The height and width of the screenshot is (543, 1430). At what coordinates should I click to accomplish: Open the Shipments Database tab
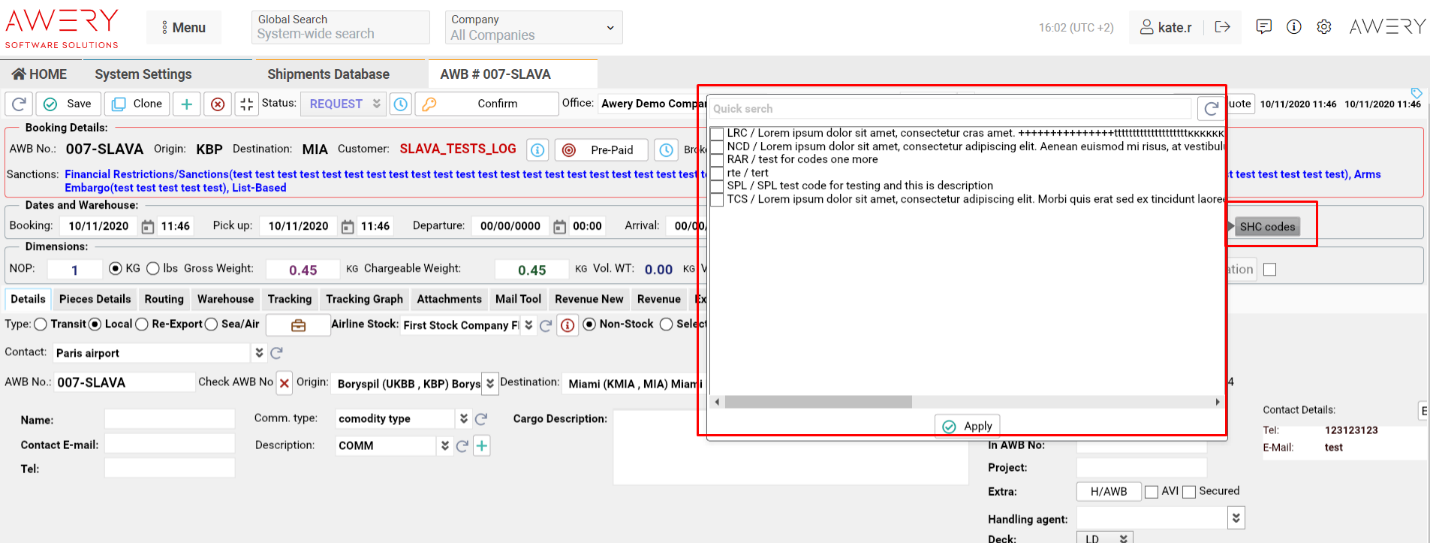point(328,74)
